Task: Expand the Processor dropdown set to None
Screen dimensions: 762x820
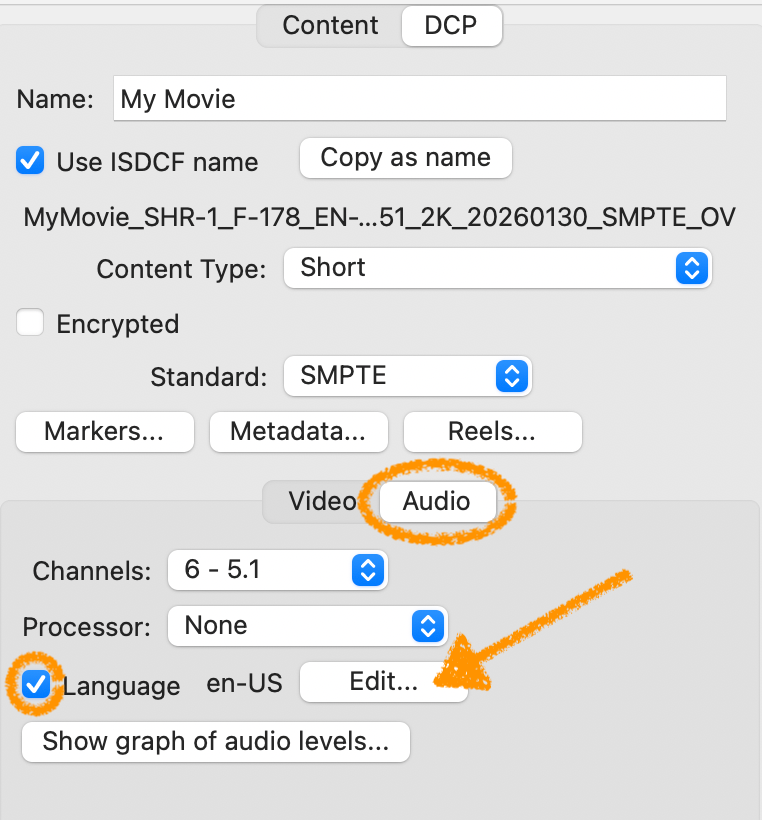Action: coord(307,626)
